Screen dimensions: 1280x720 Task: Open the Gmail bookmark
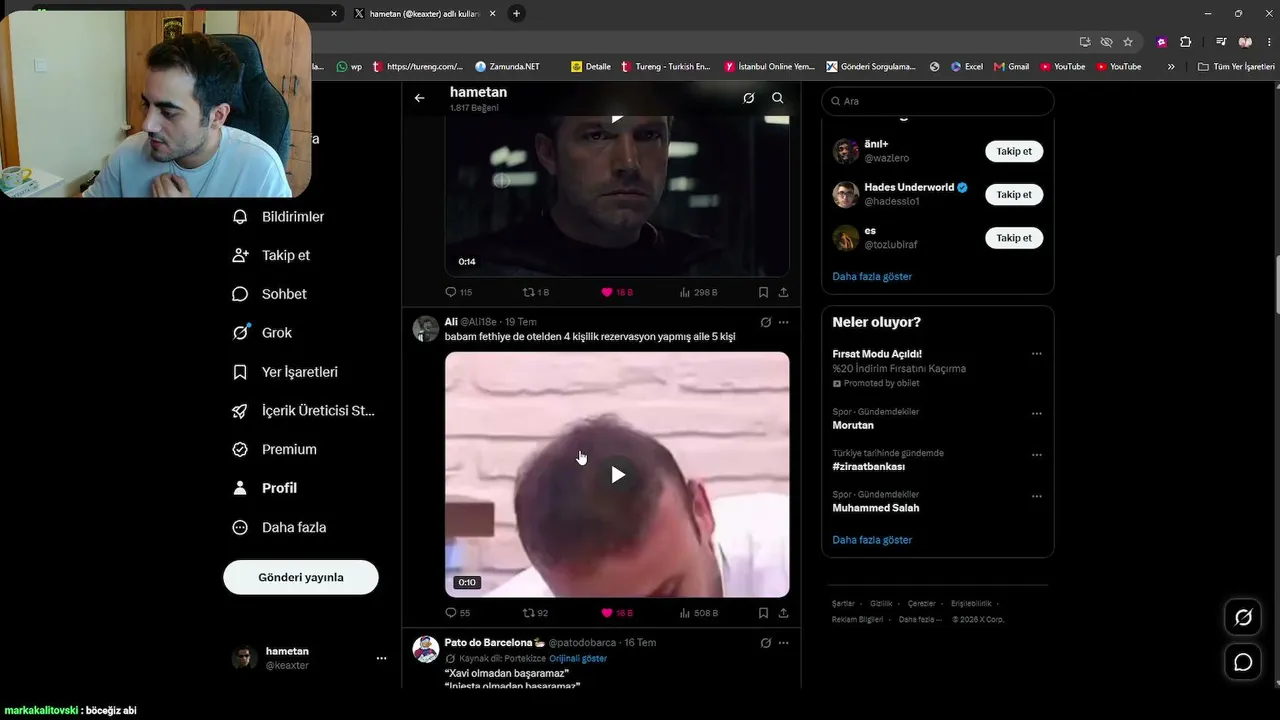coord(1011,67)
